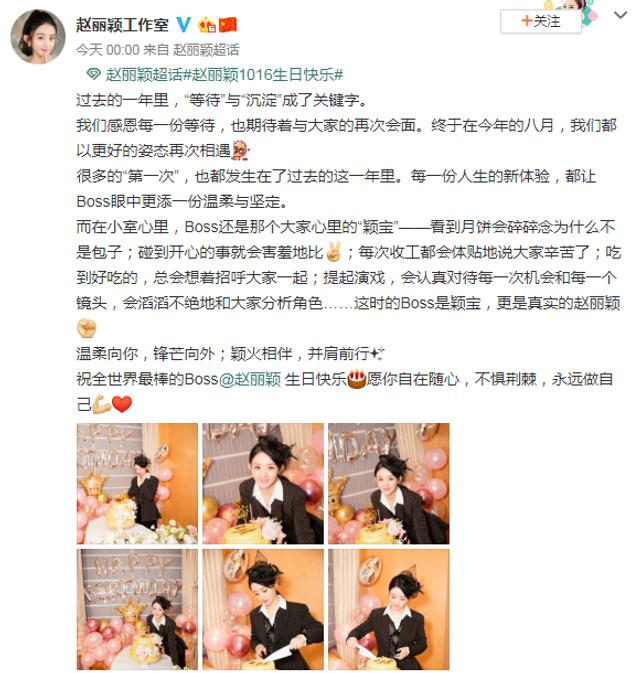This screenshot has height=673, width=640.
Task: Open bottom-middle photo of cake cutting
Action: pyautogui.click(x=263, y=609)
